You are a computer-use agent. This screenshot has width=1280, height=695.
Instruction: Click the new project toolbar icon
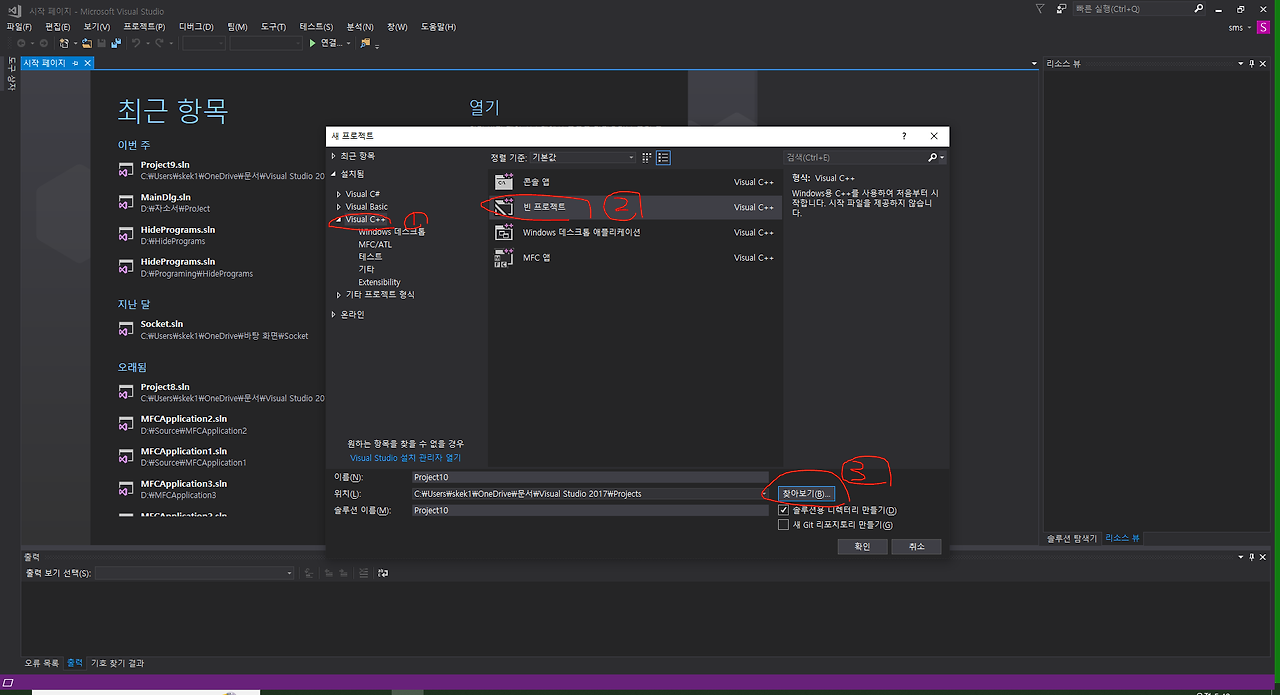pos(66,43)
